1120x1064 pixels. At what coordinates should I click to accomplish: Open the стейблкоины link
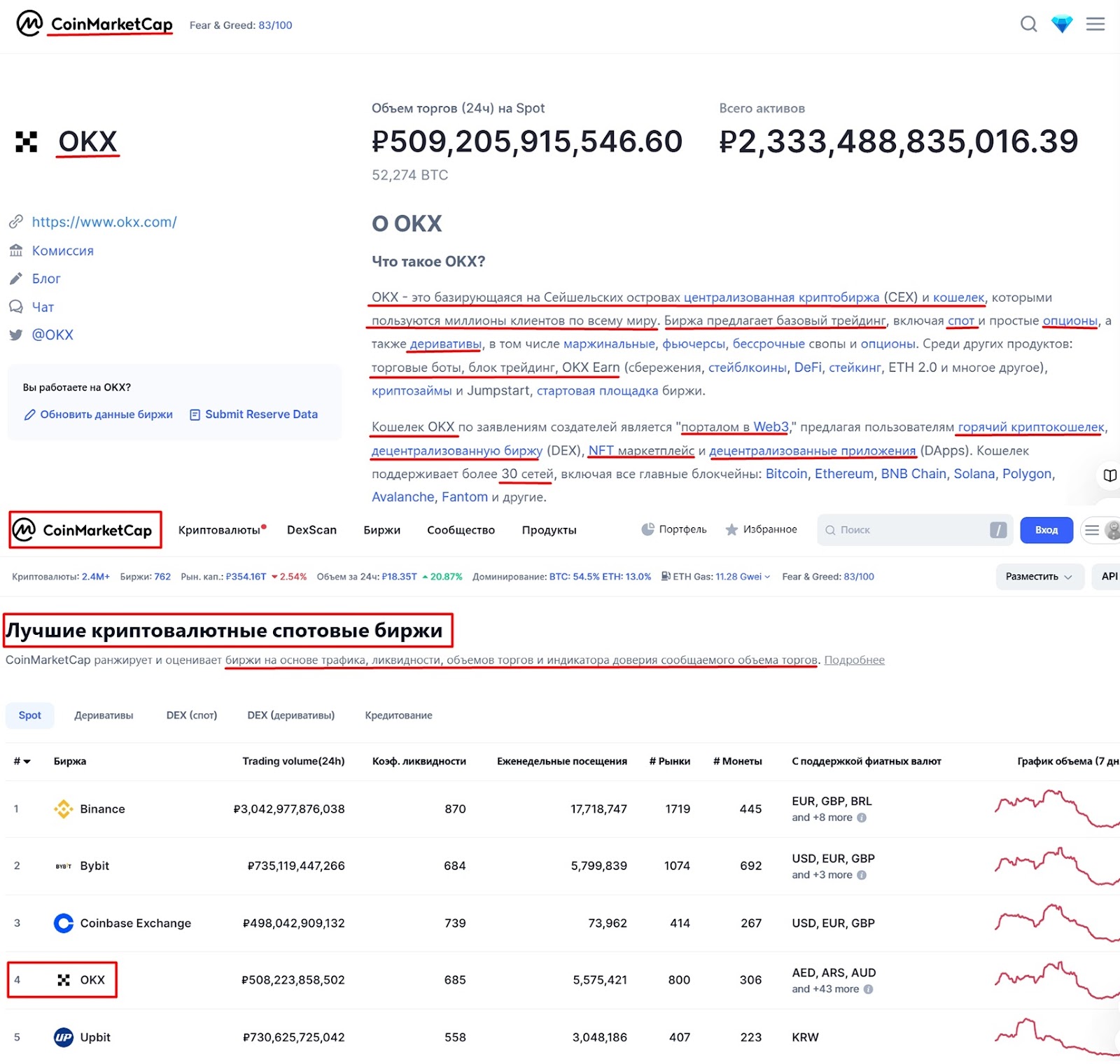[x=748, y=367]
